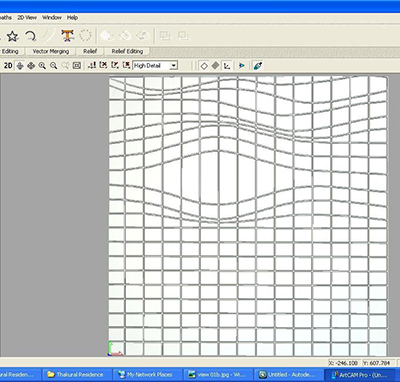Click the greyed dotted circle tool

coord(86,35)
